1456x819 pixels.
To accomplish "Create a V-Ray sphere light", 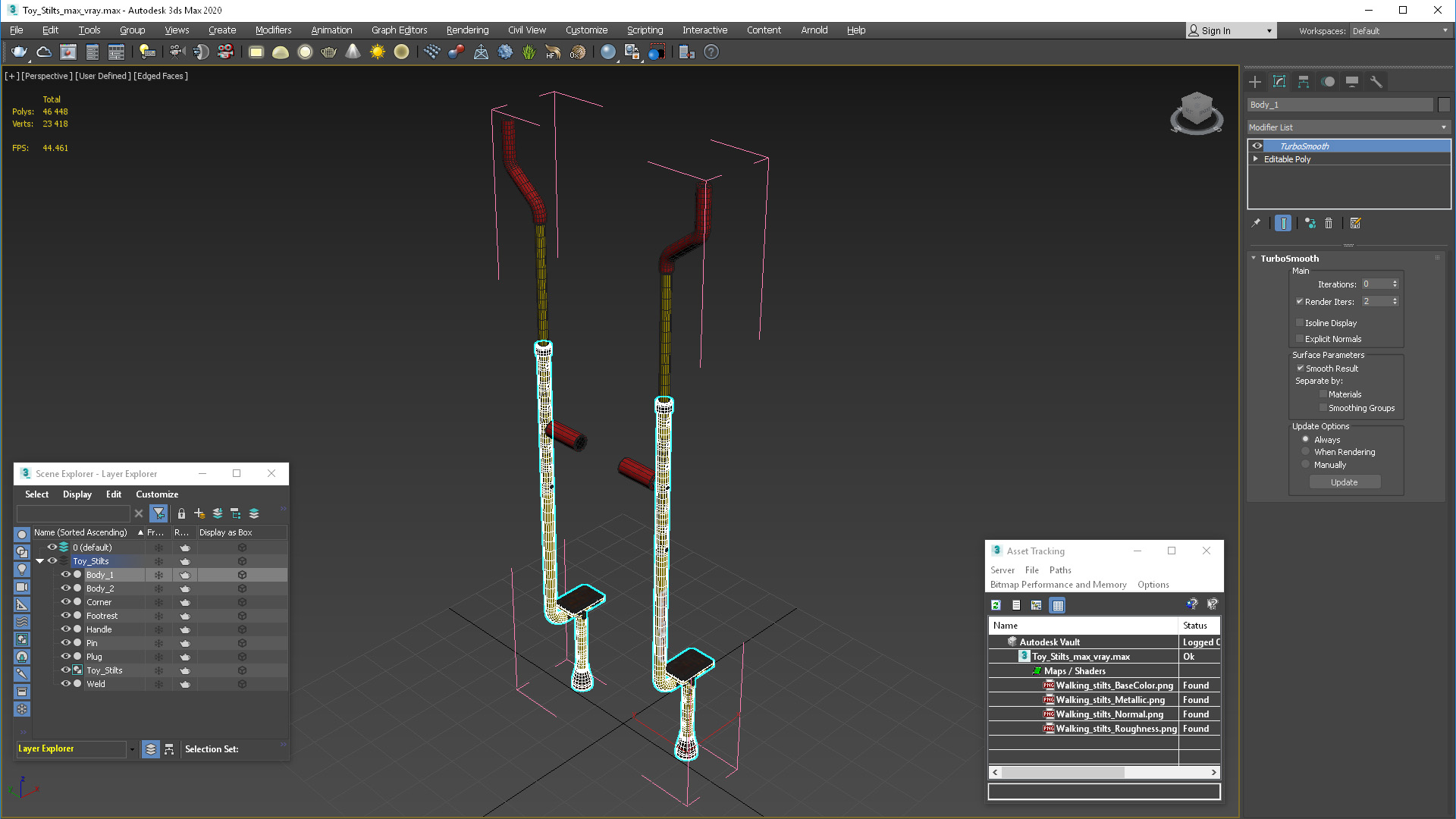I will pos(305,52).
